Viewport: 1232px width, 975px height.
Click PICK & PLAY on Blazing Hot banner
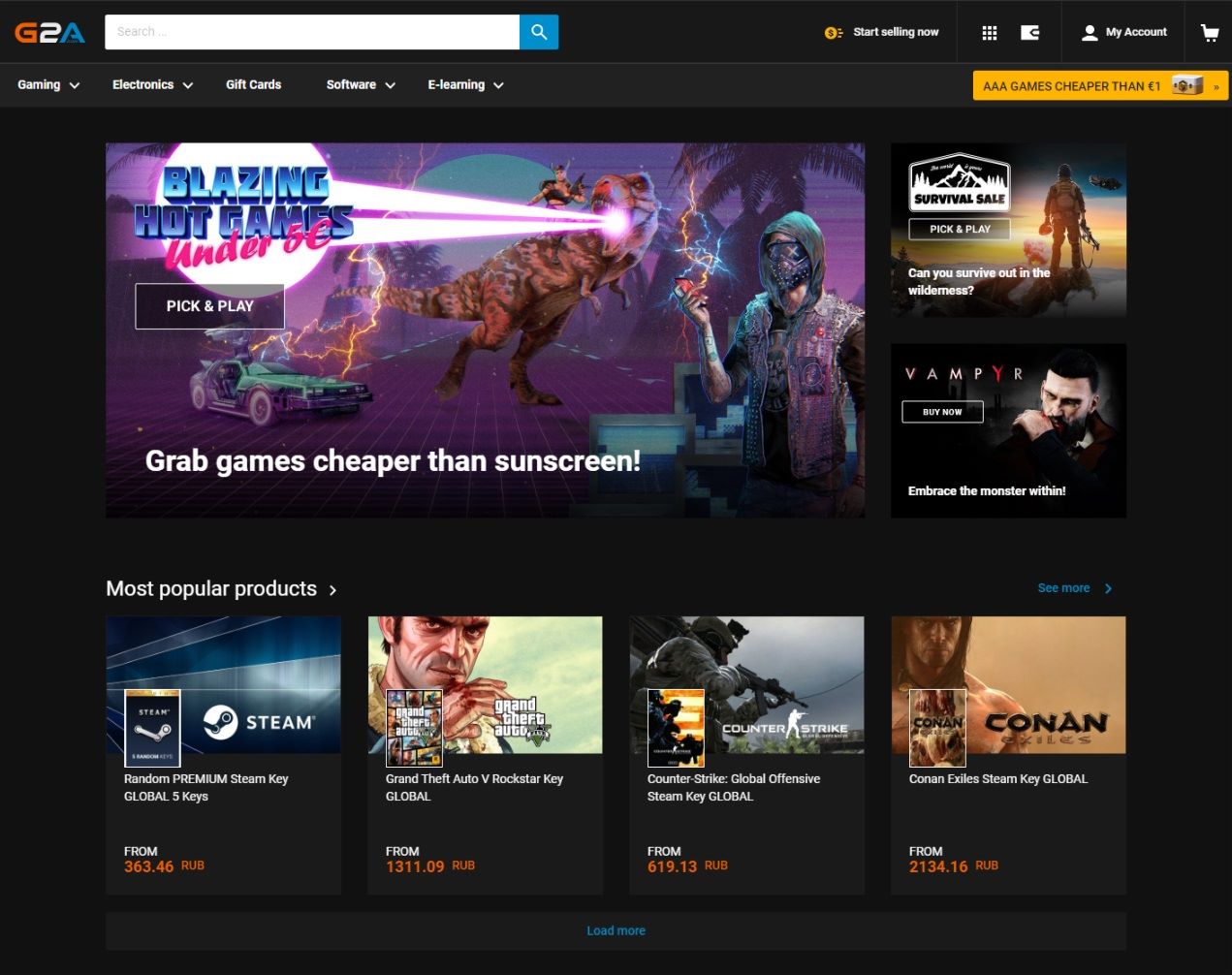[x=209, y=306]
